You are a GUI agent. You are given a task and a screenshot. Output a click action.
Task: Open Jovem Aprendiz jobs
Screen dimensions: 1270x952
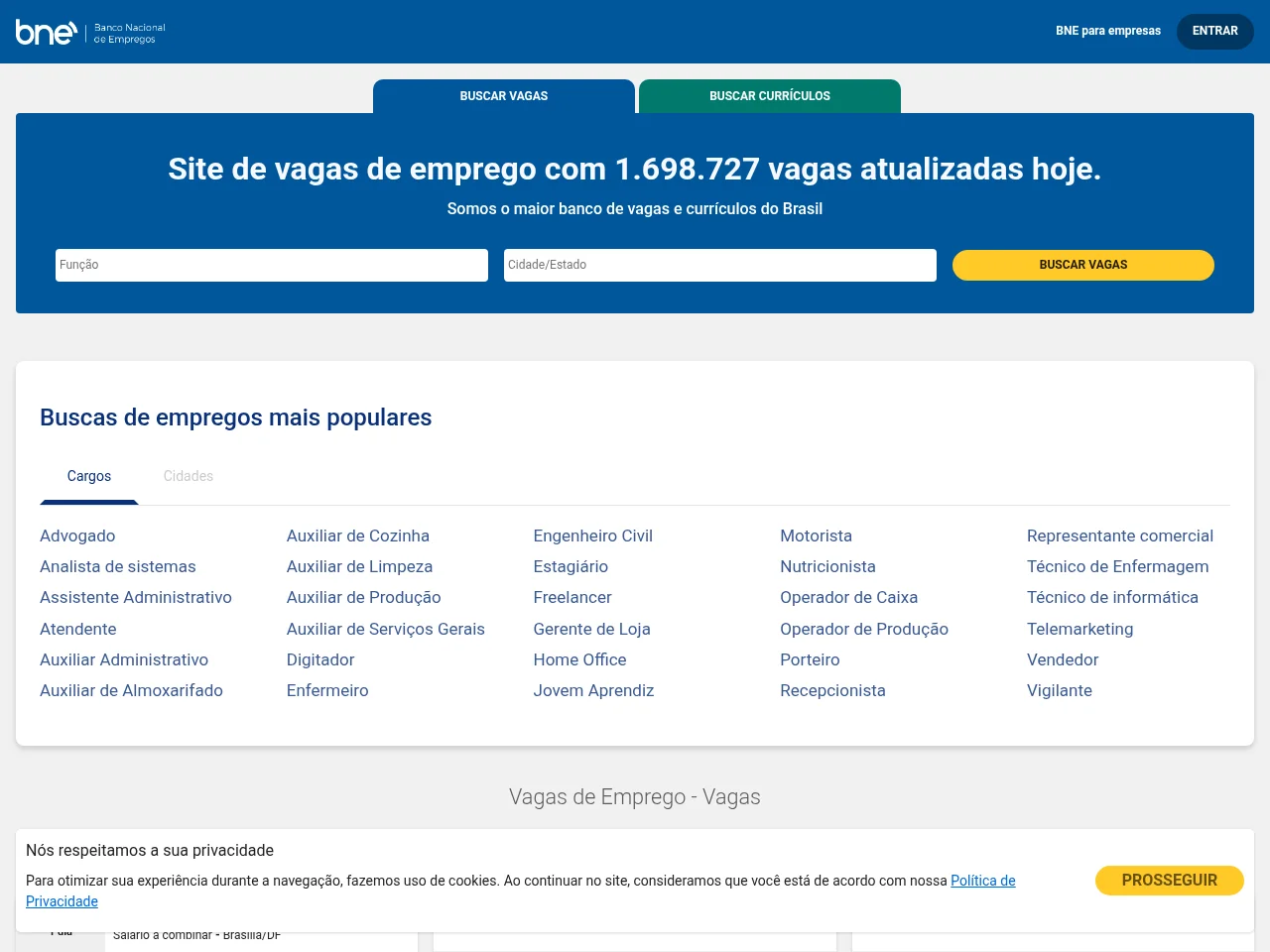pos(594,690)
